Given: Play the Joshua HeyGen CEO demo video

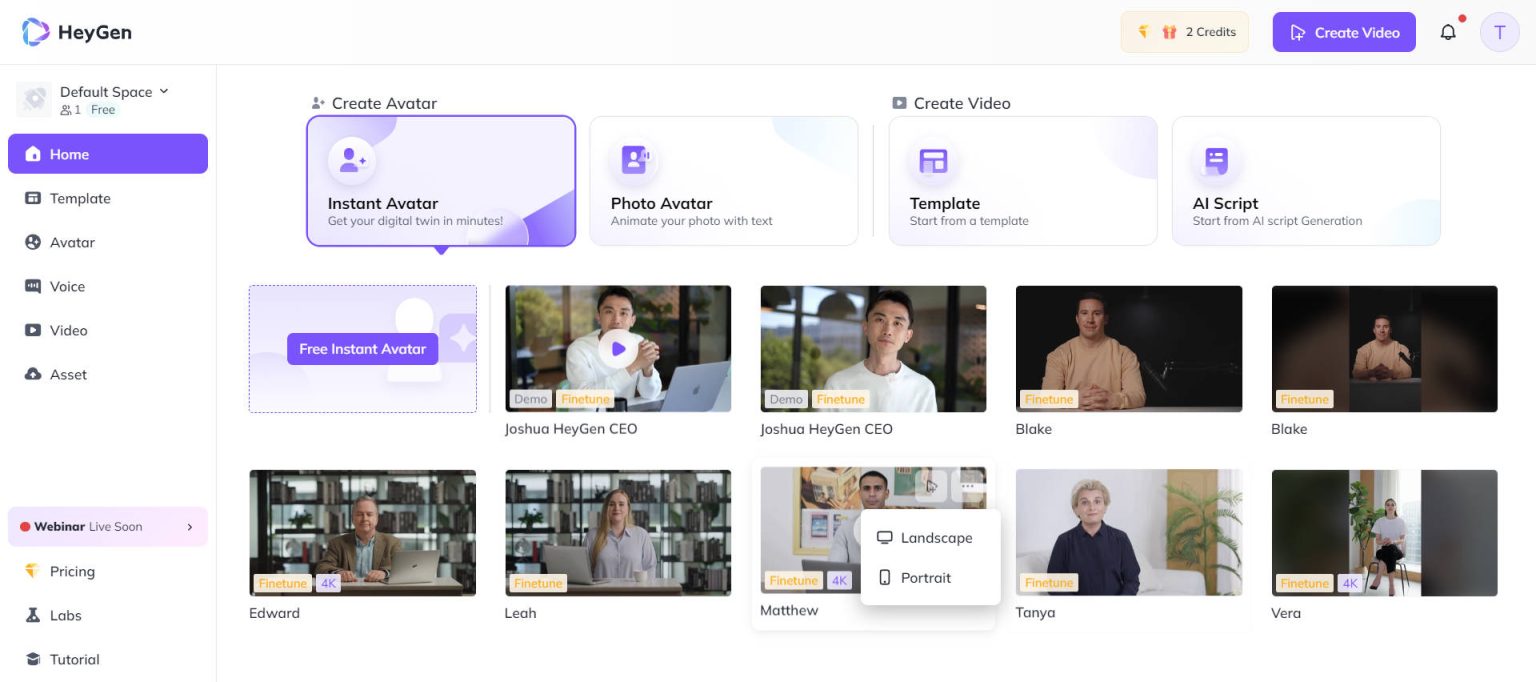Looking at the screenshot, I should [x=618, y=348].
